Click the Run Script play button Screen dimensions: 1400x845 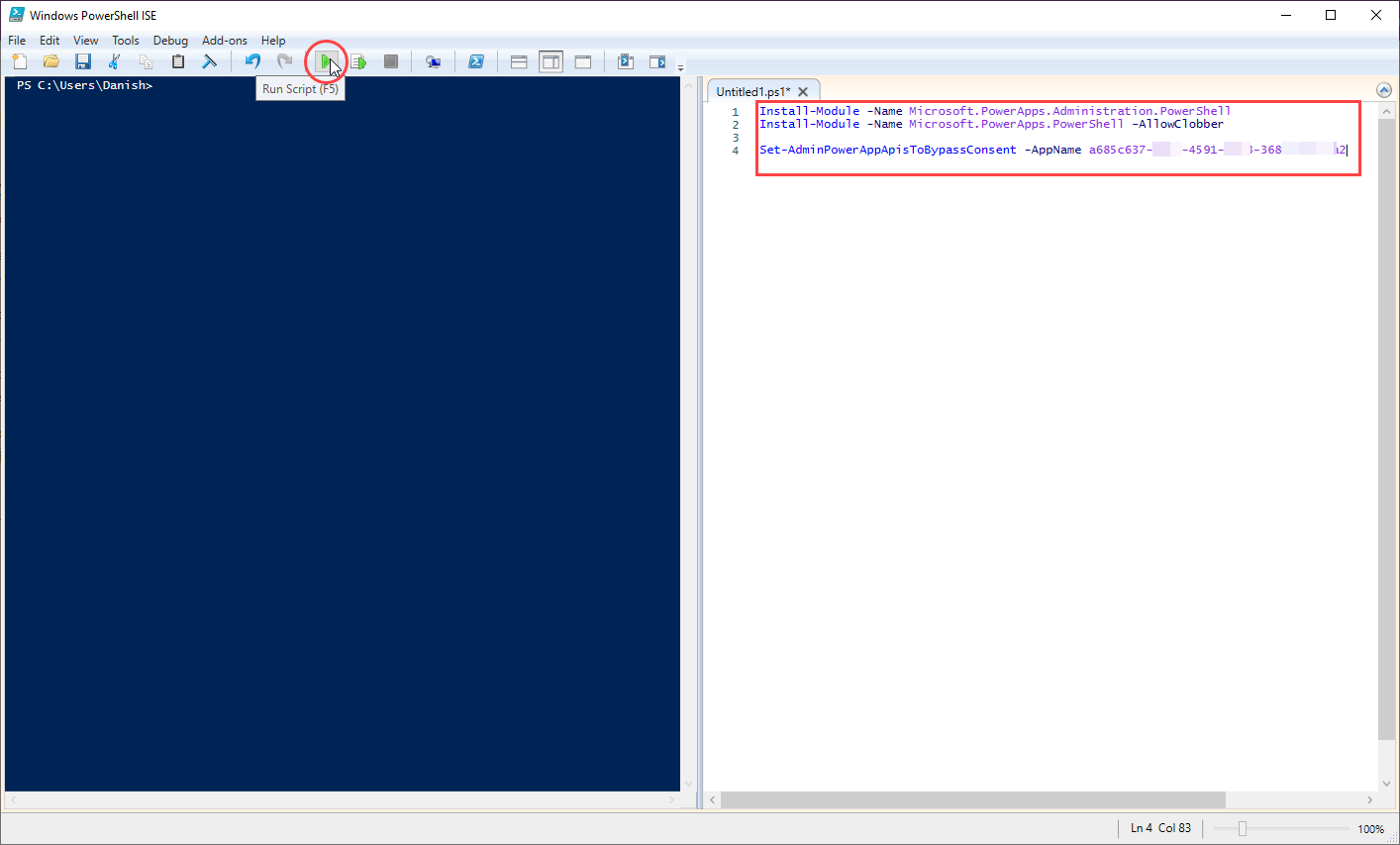[325, 61]
